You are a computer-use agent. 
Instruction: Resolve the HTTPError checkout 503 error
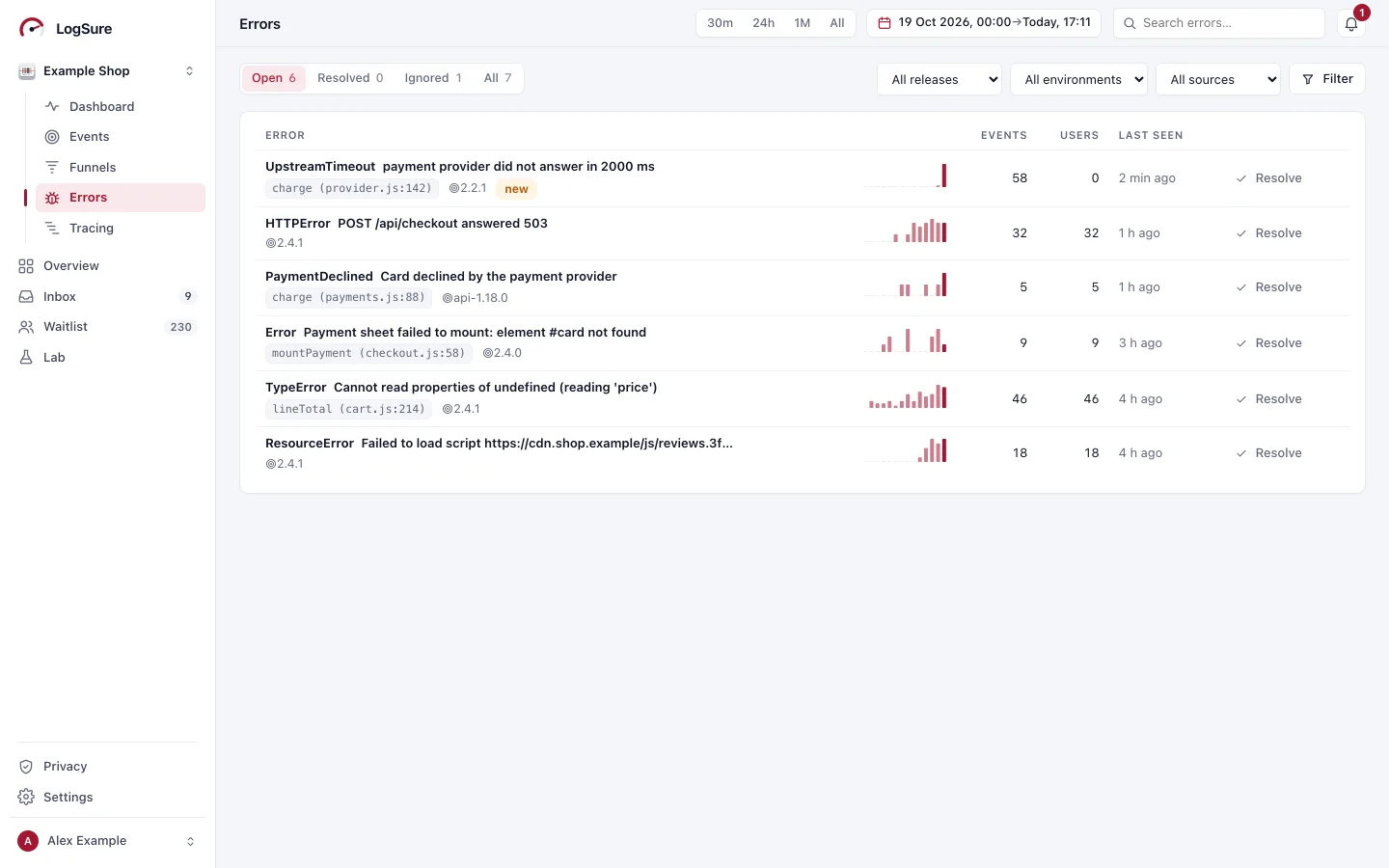click(1269, 233)
